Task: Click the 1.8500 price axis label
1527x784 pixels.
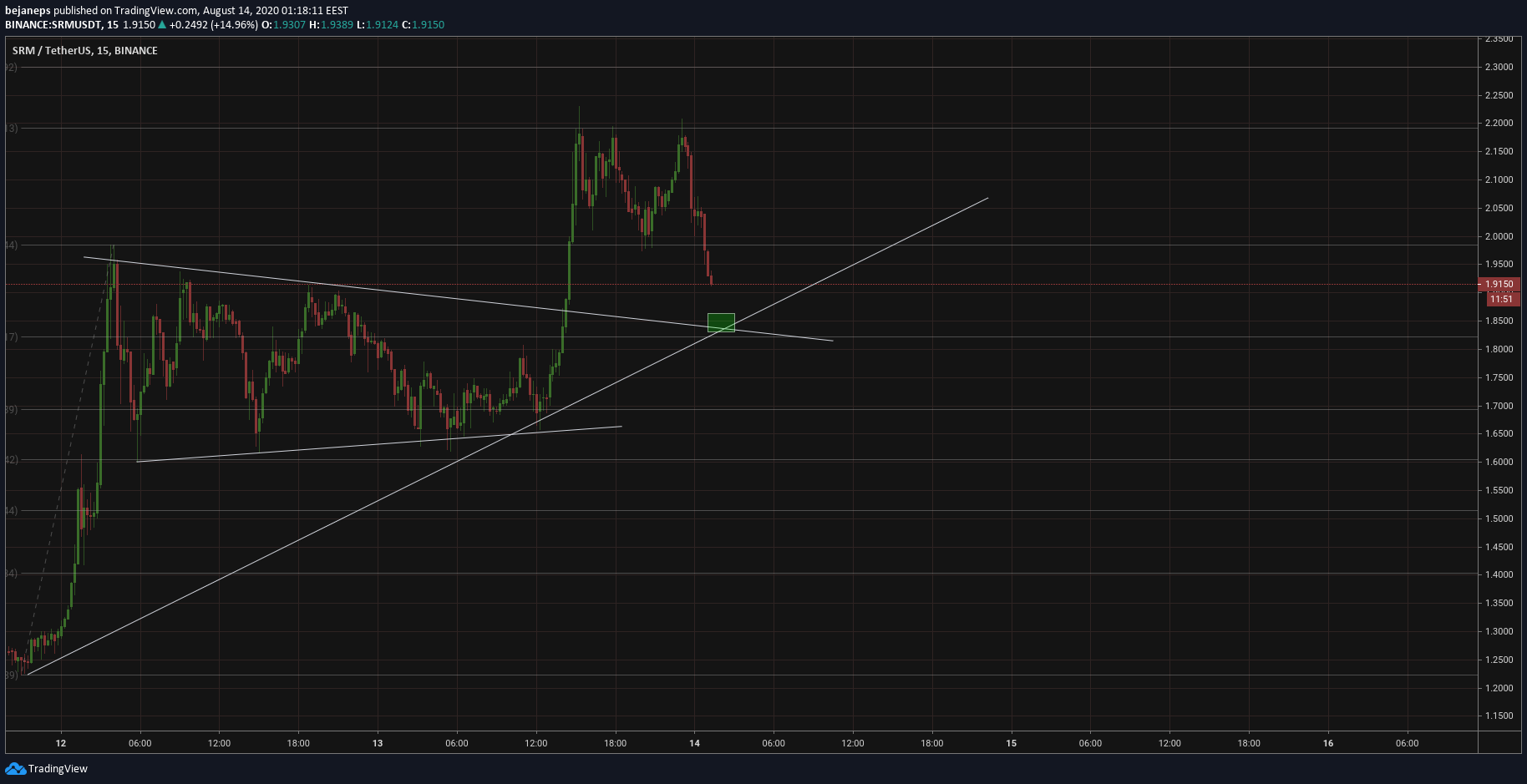Action: [x=1499, y=321]
